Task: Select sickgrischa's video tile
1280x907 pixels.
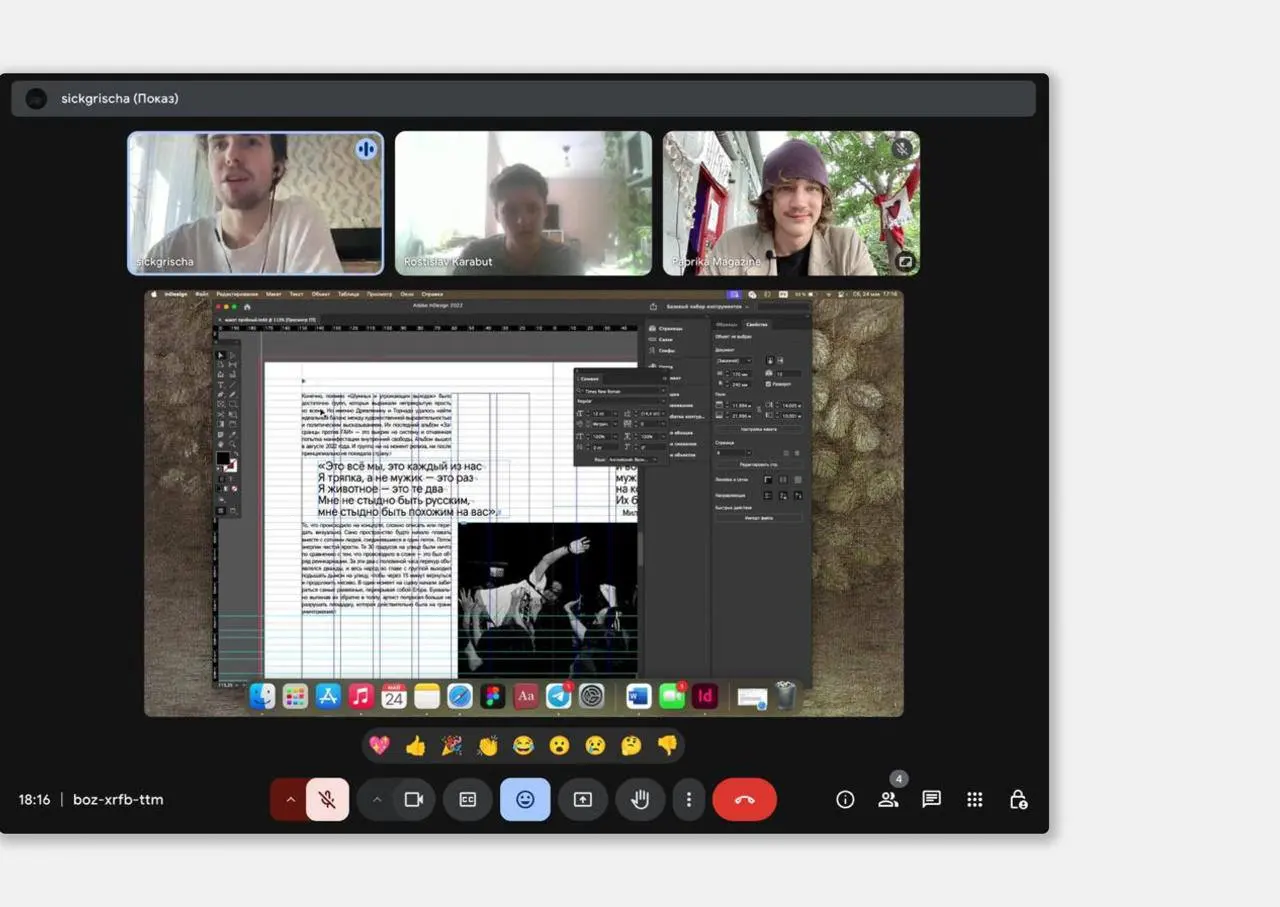Action: [x=256, y=203]
